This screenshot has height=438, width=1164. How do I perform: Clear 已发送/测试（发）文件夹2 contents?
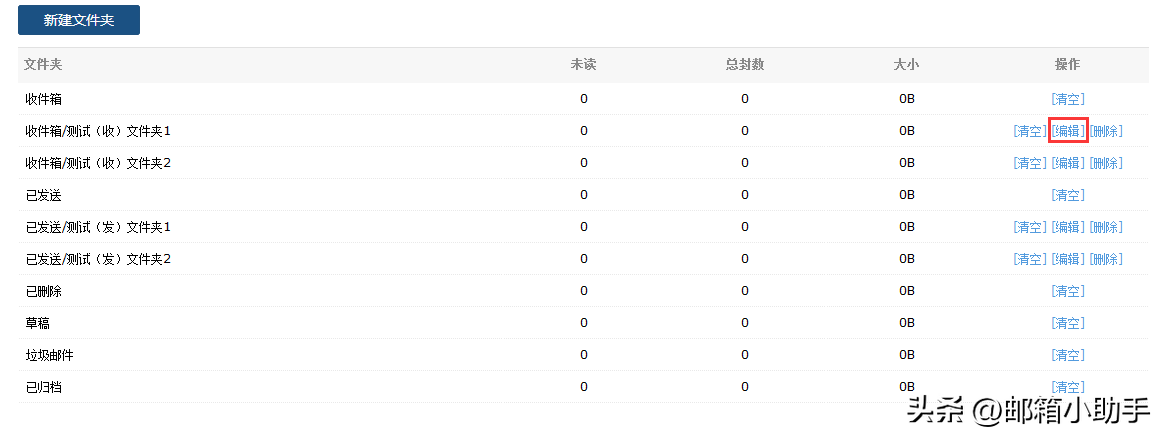click(x=1029, y=259)
